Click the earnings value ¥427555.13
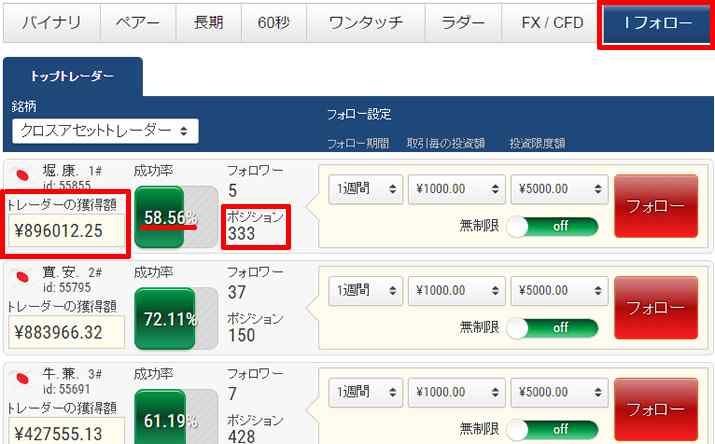Viewport: 715px width, 444px height. [67, 432]
